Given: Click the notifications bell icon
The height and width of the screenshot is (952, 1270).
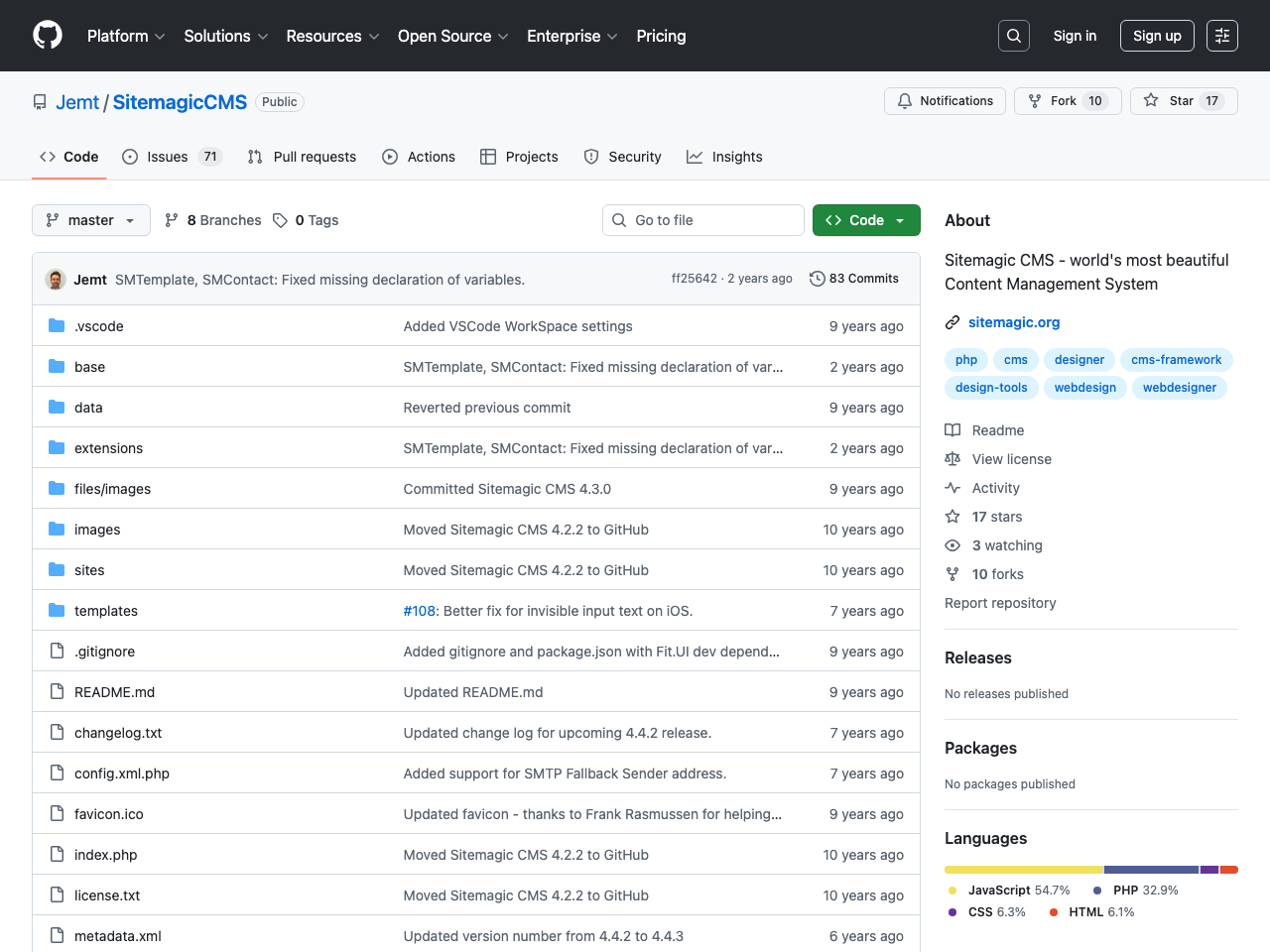Looking at the screenshot, I should pyautogui.click(x=904, y=100).
